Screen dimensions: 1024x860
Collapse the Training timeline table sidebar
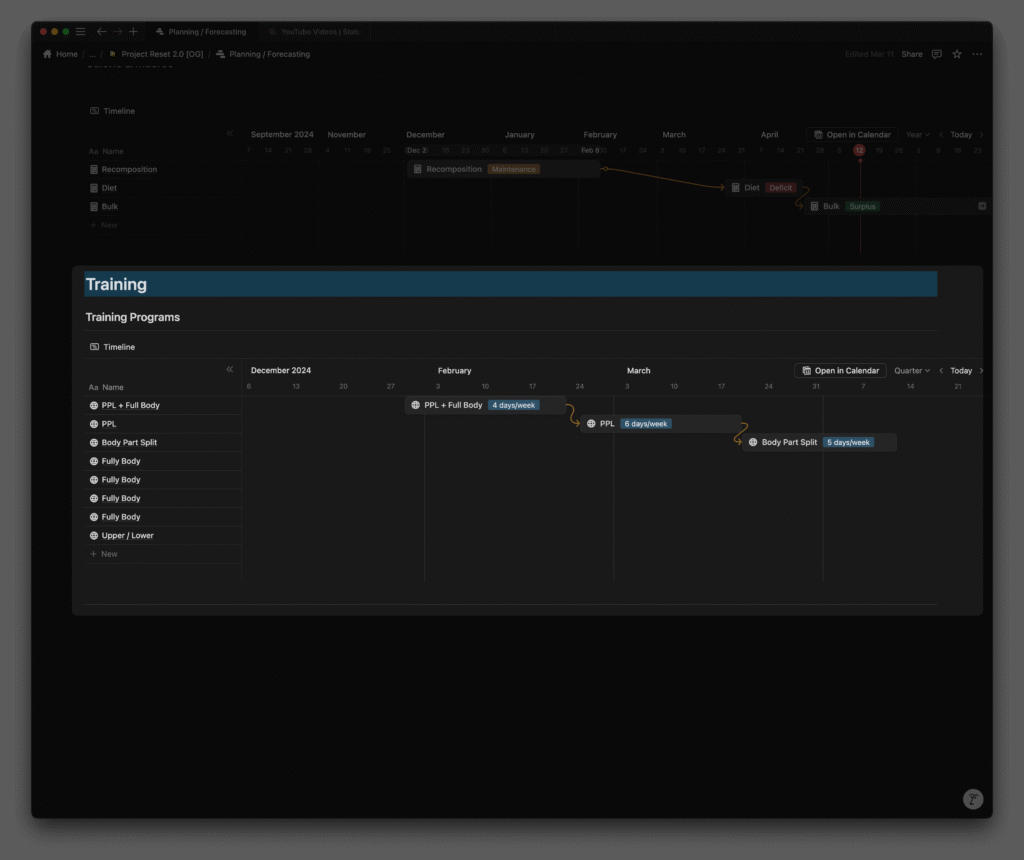(230, 370)
